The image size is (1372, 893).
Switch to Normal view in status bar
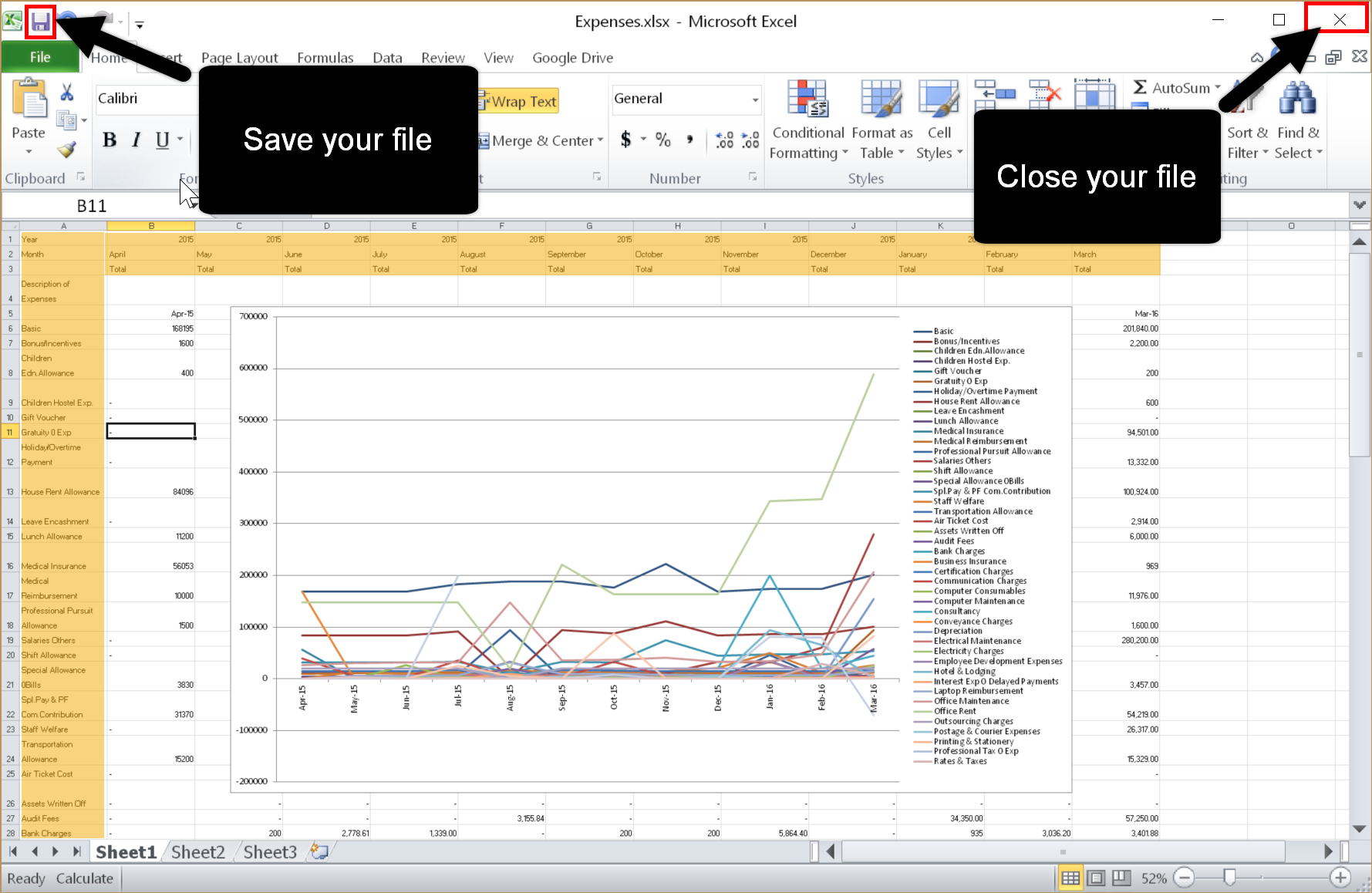tap(1070, 878)
